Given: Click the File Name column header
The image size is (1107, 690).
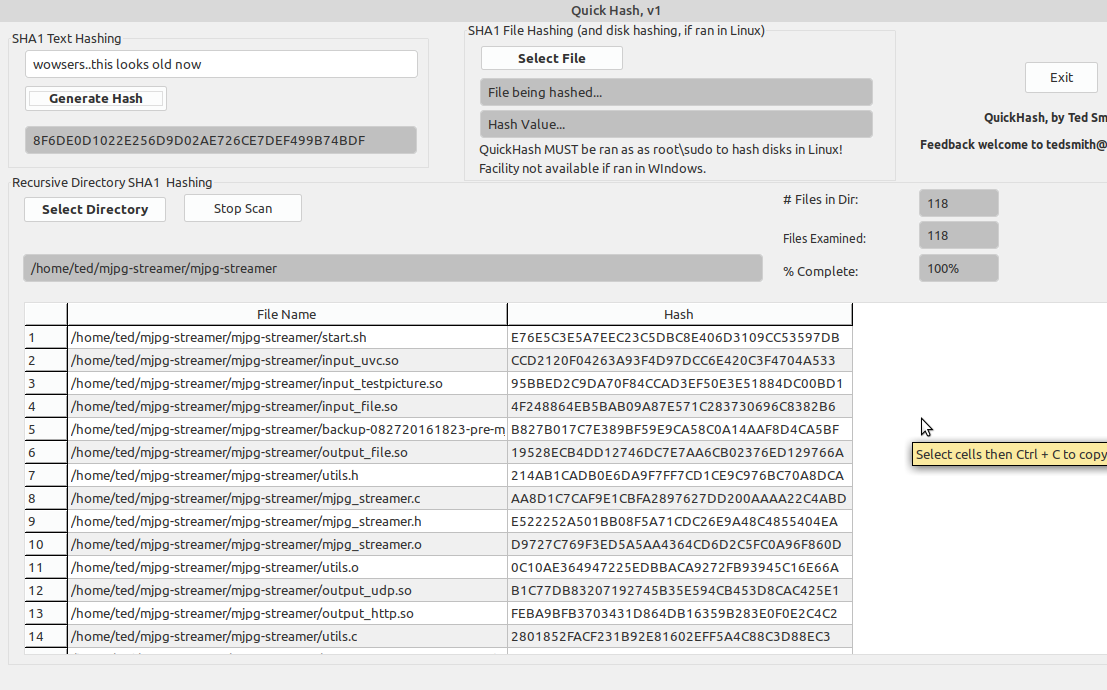Looking at the screenshot, I should (287, 314).
